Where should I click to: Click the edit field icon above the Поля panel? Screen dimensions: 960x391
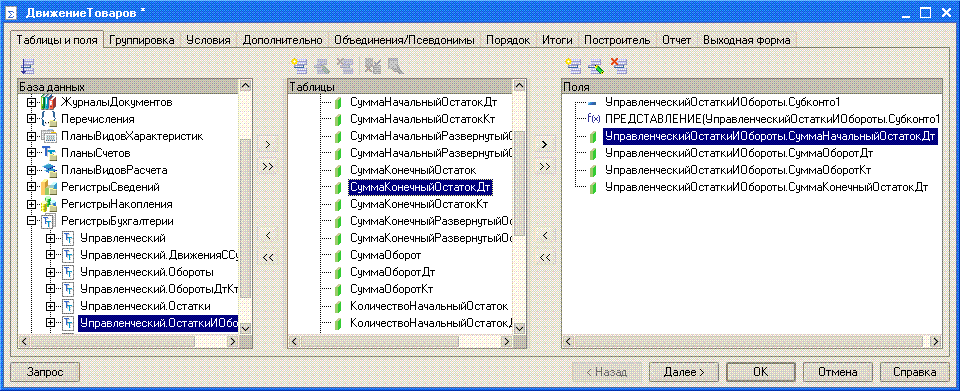596,66
